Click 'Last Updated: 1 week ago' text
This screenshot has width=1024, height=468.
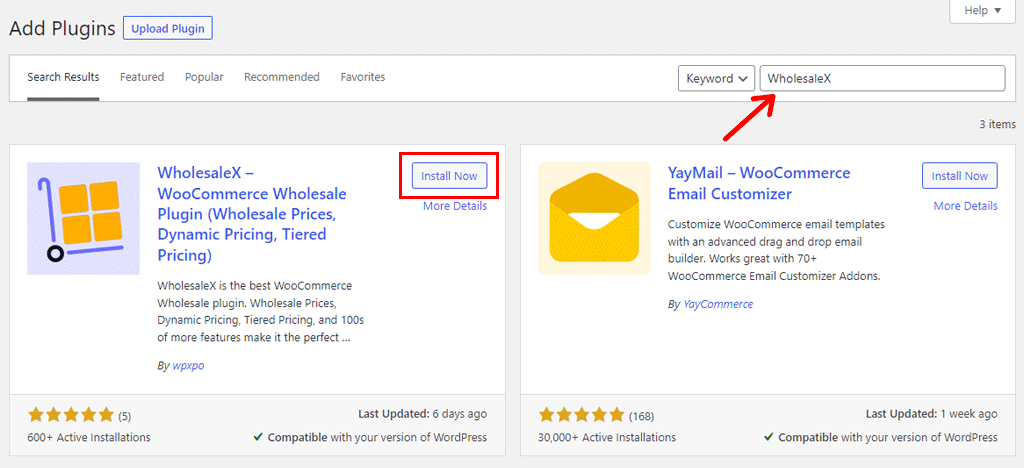[x=932, y=414]
